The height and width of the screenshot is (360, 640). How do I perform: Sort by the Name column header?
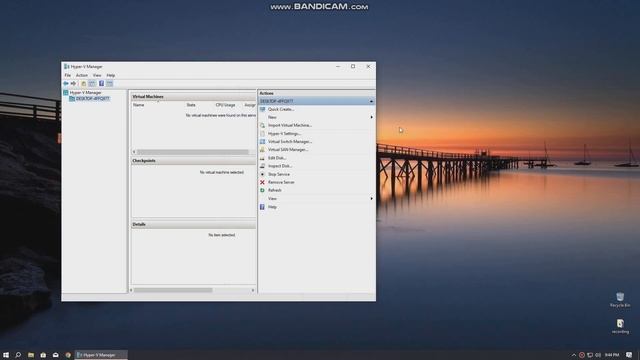tap(138, 105)
